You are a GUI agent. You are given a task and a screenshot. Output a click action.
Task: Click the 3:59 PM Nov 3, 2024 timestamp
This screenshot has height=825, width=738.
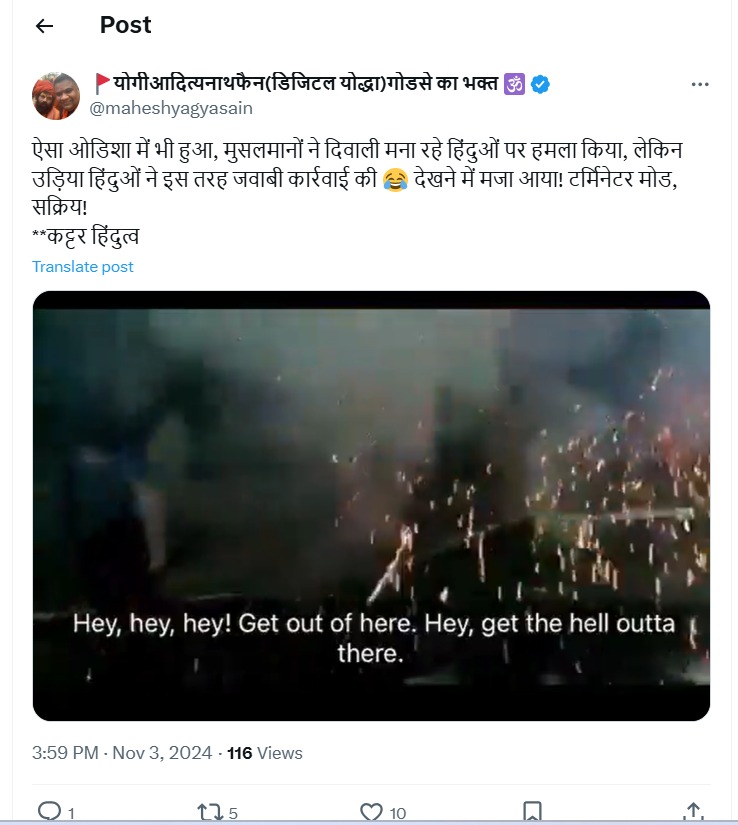(123, 753)
